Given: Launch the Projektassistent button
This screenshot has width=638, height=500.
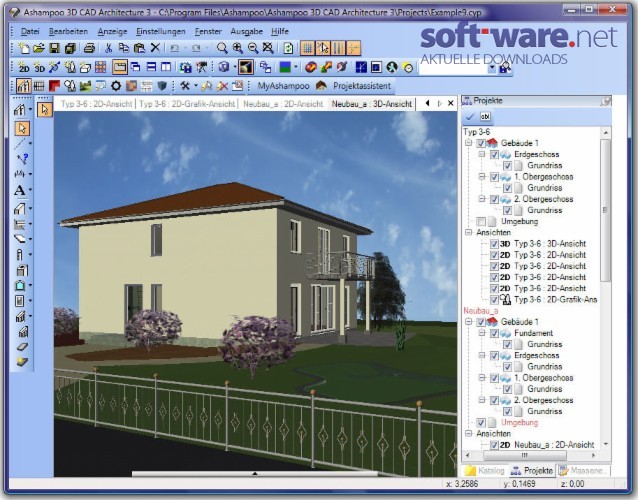Looking at the screenshot, I should (x=353, y=86).
